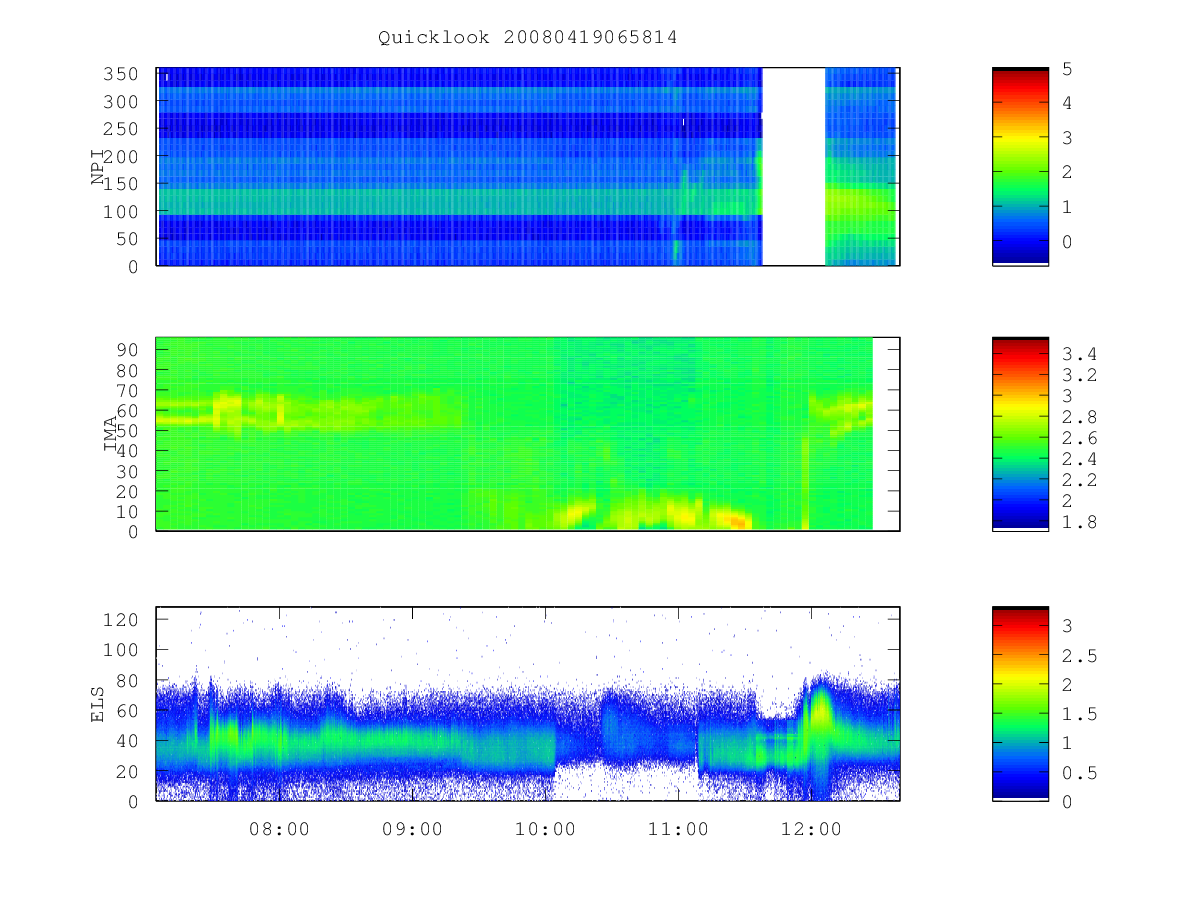Viewport: 1200px width, 900px height.
Task: Click the 5 label on NPI colorbar
Action: tap(1068, 69)
